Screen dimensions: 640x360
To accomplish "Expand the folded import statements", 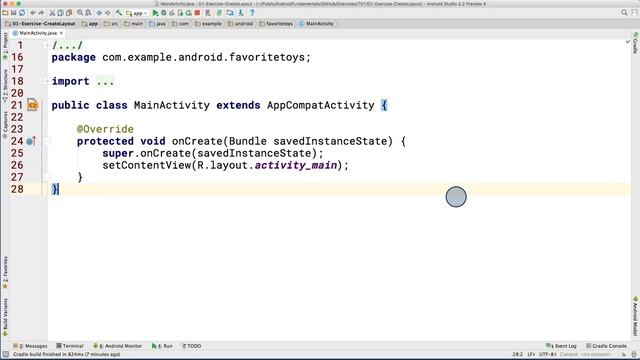I will click(x=47, y=81).
